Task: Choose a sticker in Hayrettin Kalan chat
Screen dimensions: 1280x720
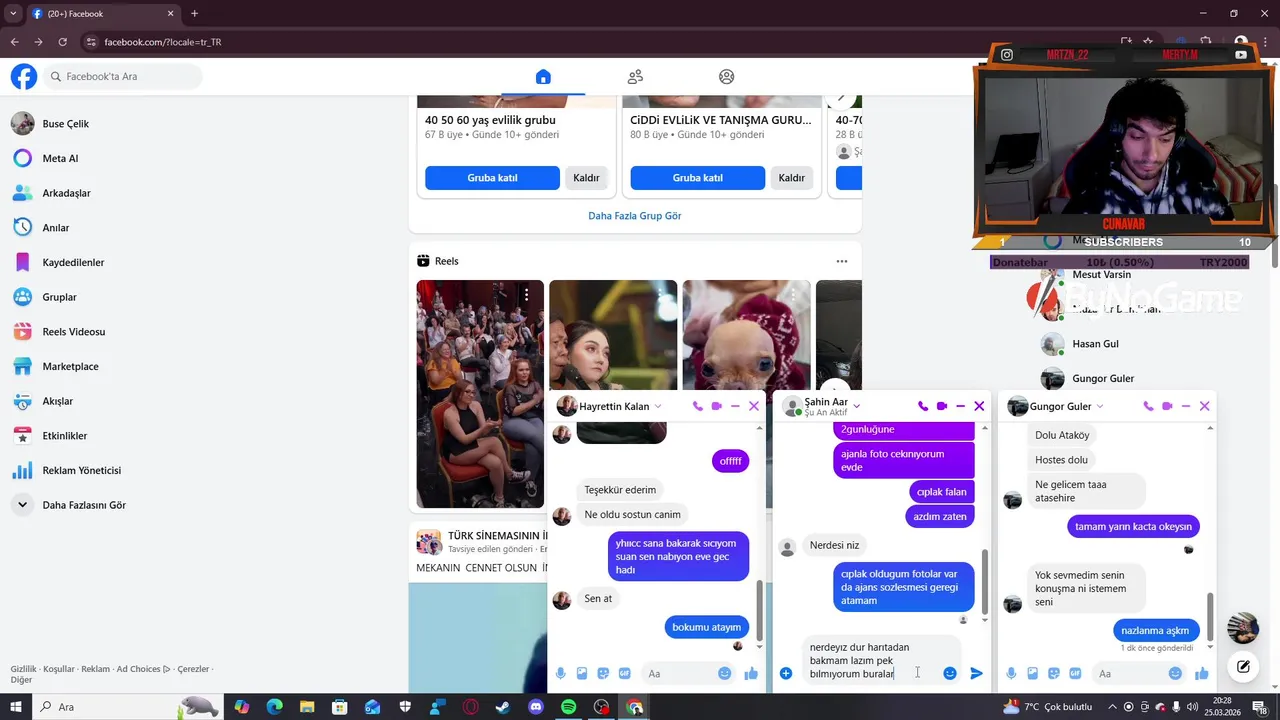Action: click(x=604, y=674)
